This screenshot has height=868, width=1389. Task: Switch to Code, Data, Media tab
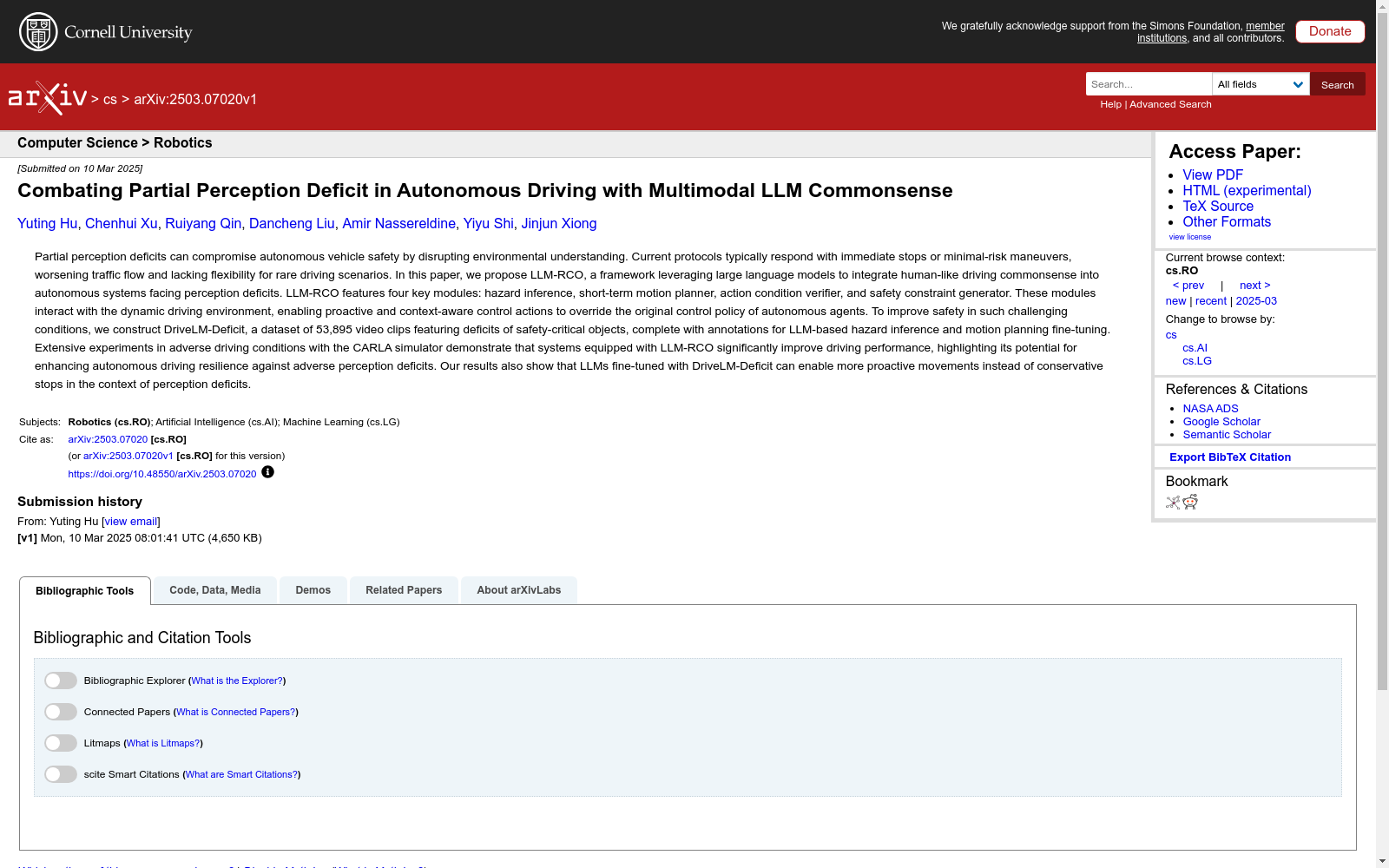pyautogui.click(x=215, y=590)
